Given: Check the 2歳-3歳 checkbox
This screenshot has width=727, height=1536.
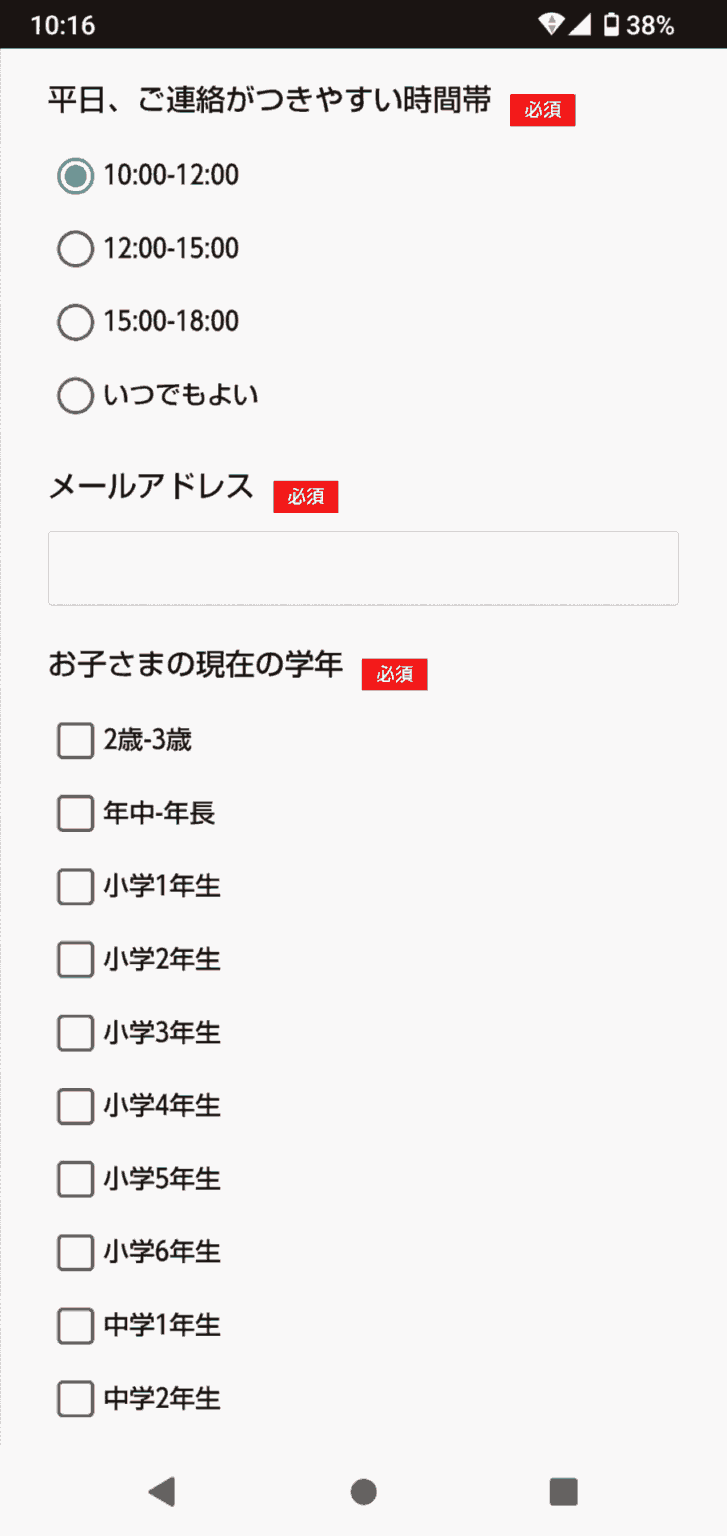Looking at the screenshot, I should click(75, 740).
